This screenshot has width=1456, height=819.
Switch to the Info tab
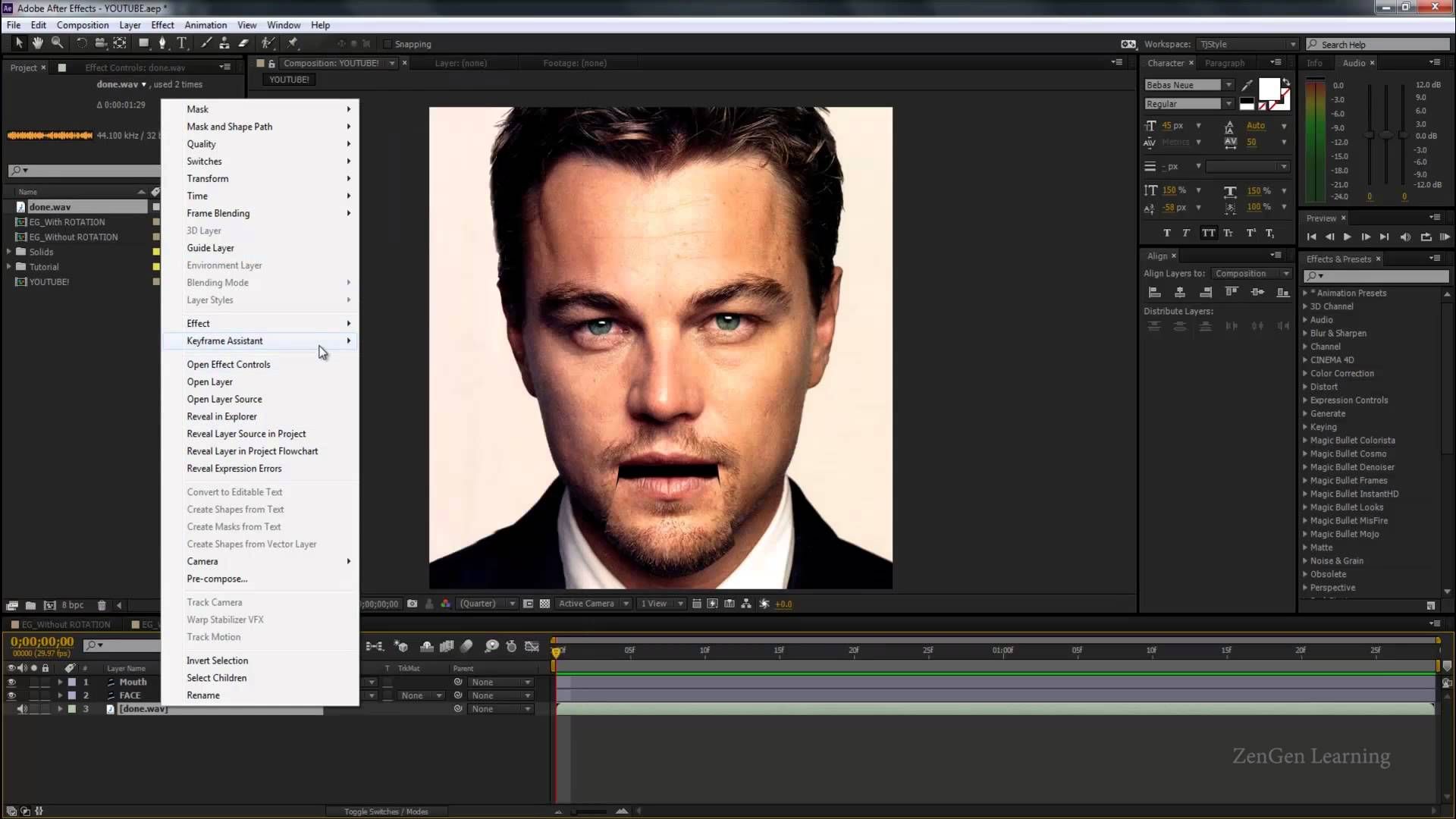[x=1314, y=63]
